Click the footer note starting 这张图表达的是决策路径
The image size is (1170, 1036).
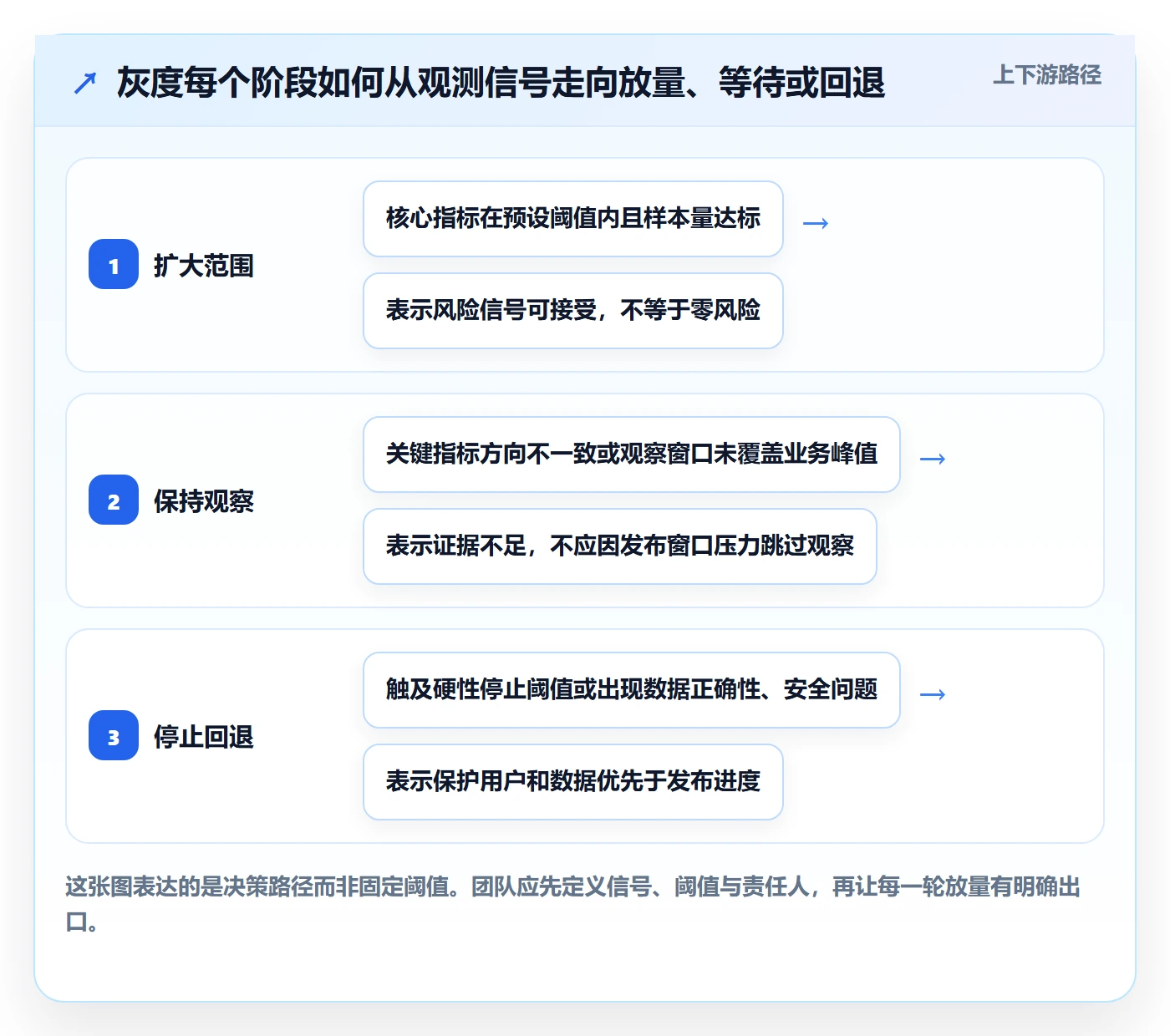tap(573, 904)
